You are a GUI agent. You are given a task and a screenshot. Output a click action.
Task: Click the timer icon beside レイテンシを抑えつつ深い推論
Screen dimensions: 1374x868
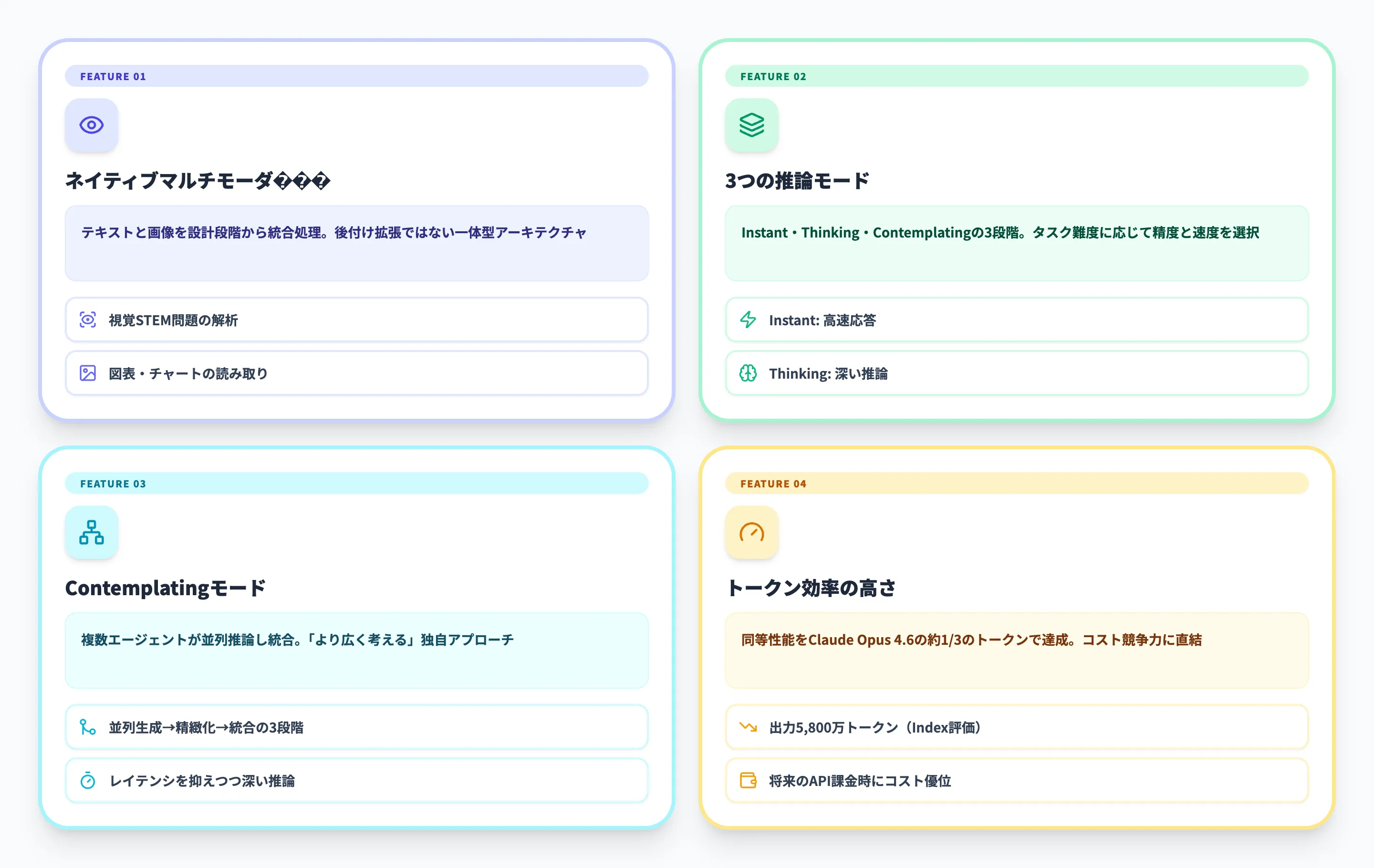point(88,781)
